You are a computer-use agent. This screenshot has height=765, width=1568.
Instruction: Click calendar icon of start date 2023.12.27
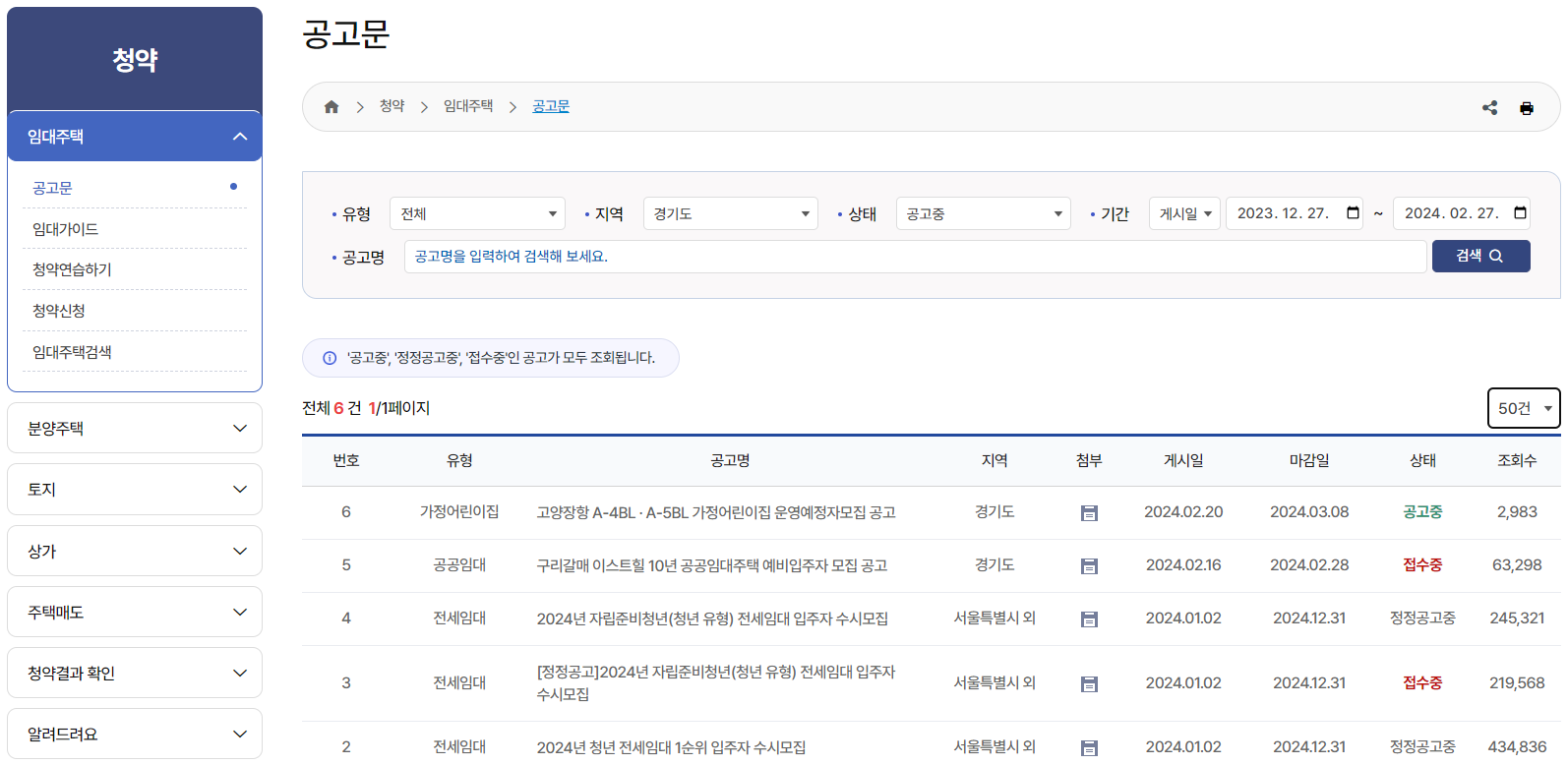tap(1353, 213)
